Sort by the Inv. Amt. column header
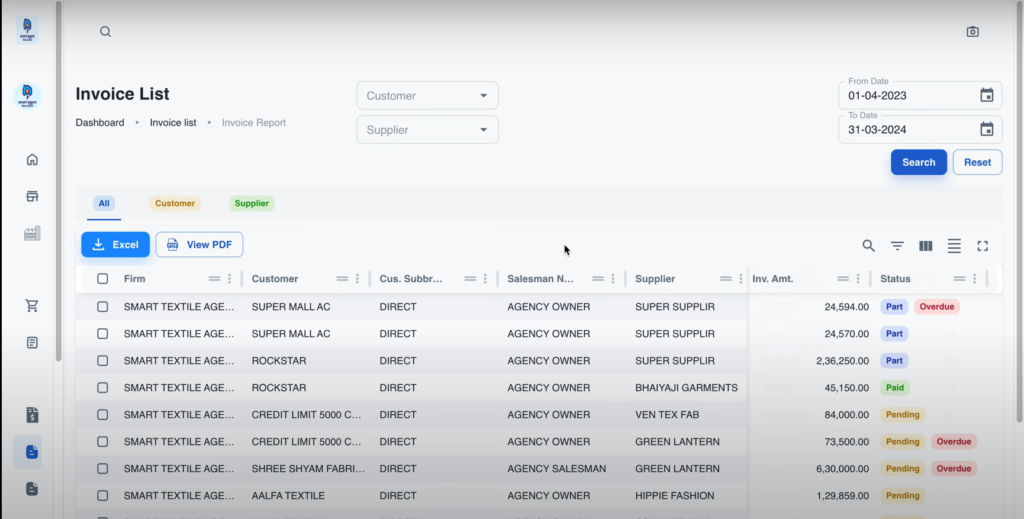Image resolution: width=1024 pixels, height=519 pixels. (773, 279)
